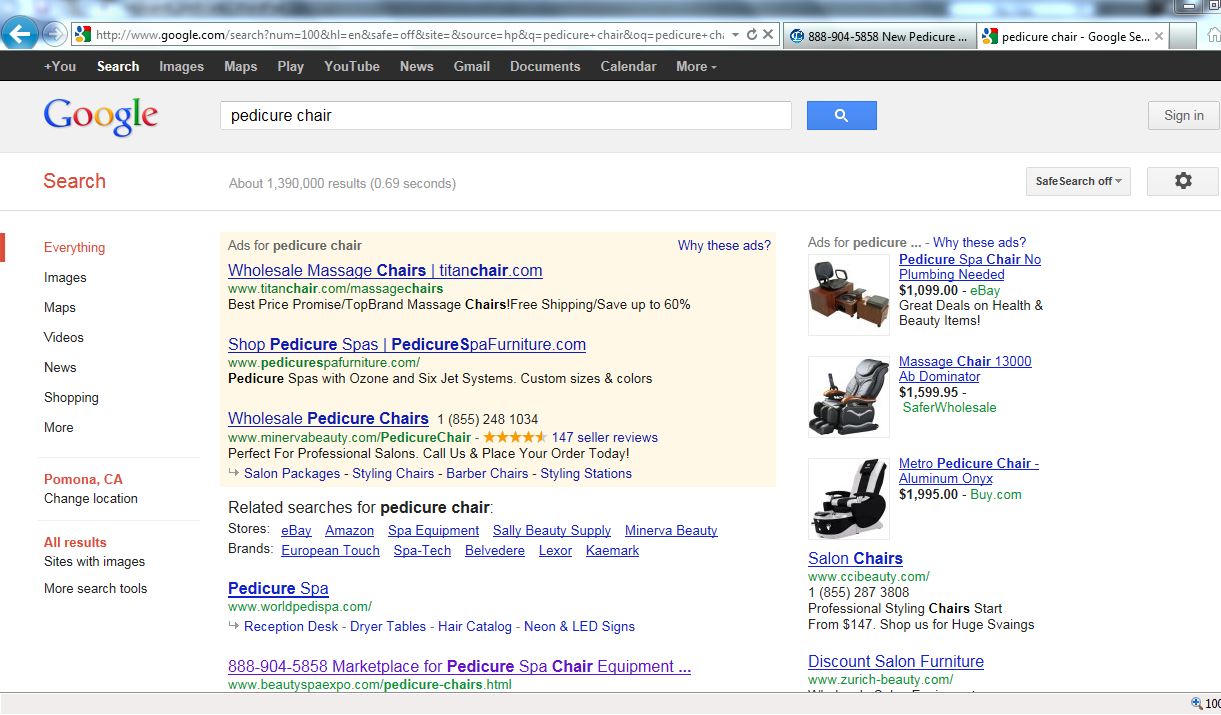Click the blue magnifier search button
This screenshot has width=1221, height=715.
point(841,115)
